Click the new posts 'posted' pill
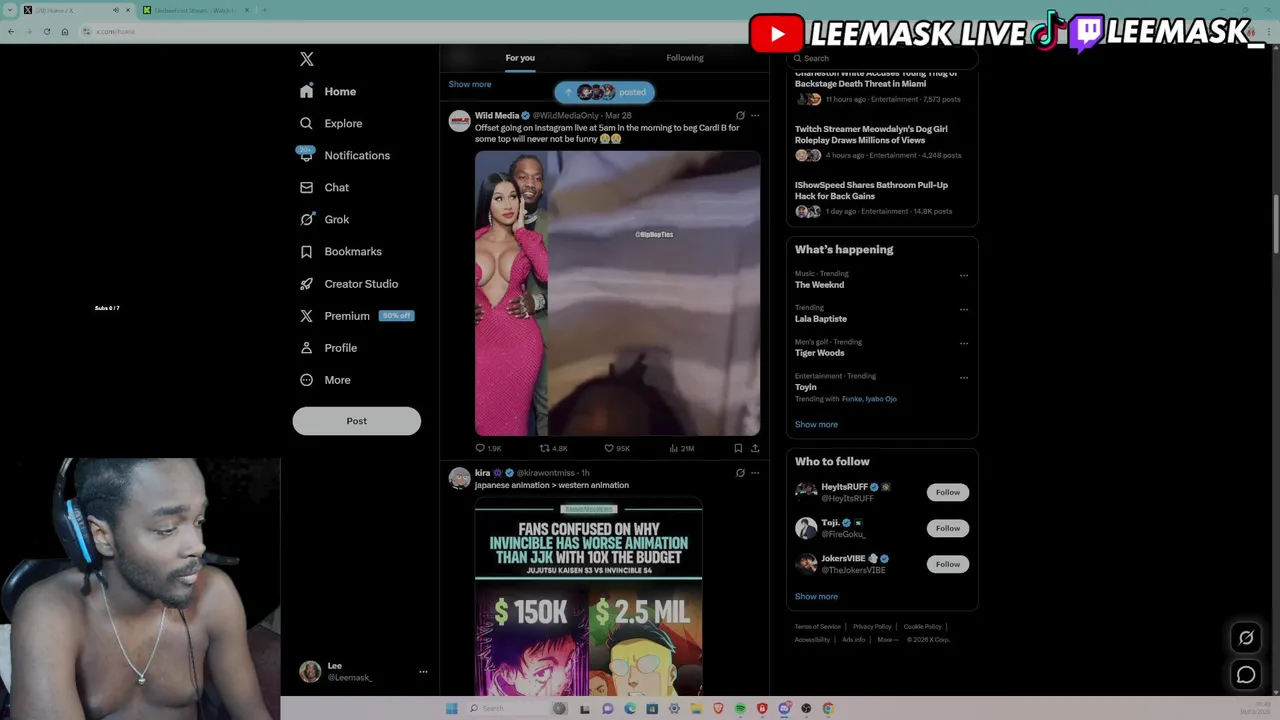Viewport: 1280px width, 720px height. 604,92
